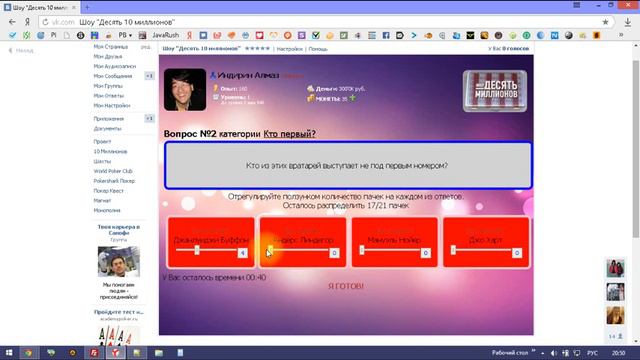Click the player avatar photo
Image resolution: width=640 pixels, height=360 pixels.
pos(185,89)
